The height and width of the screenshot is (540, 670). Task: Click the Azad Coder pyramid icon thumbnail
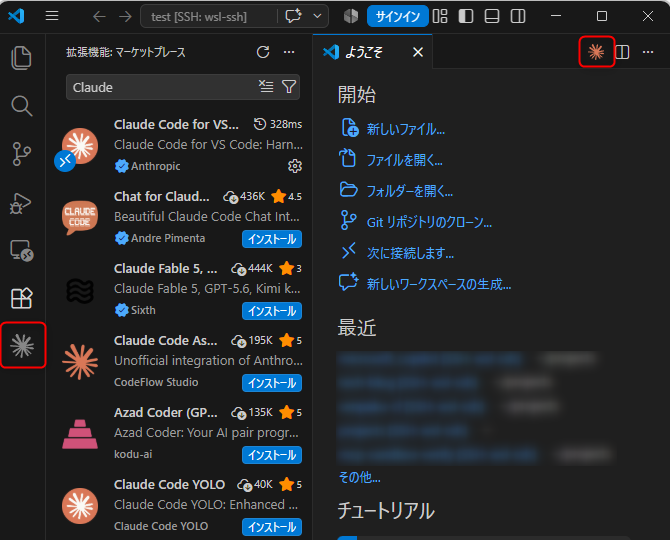coord(80,434)
